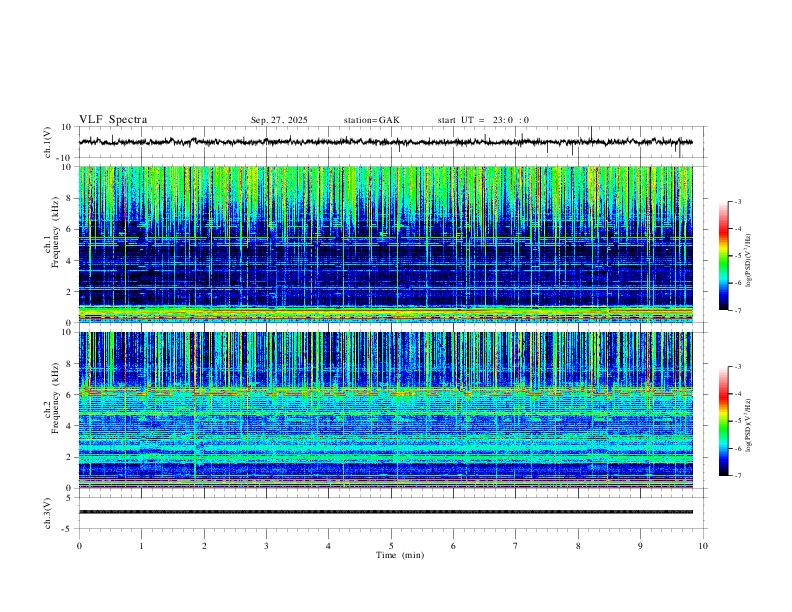Click the 'VLF Spectra' title text
792x612 pixels.
click(113, 120)
